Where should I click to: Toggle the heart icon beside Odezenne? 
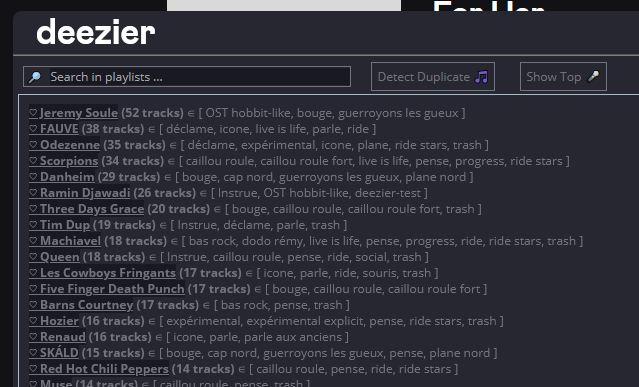33,145
